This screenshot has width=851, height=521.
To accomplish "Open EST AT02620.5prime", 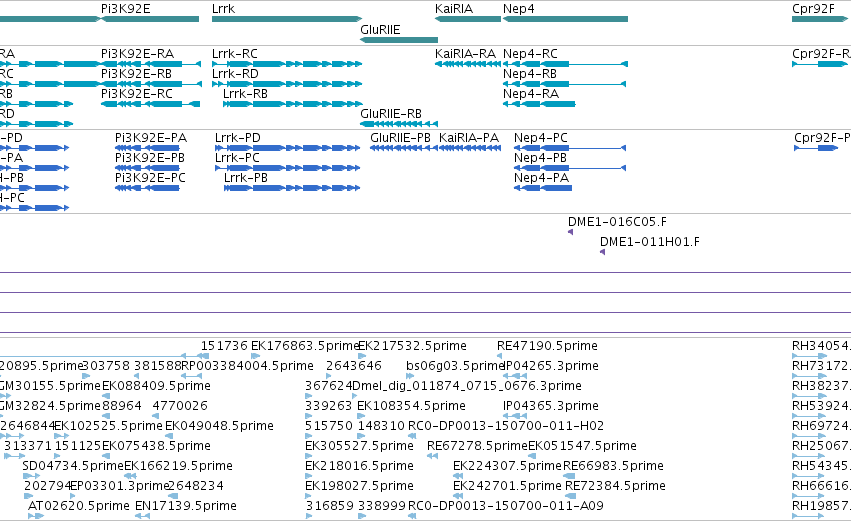I will pos(79,506).
